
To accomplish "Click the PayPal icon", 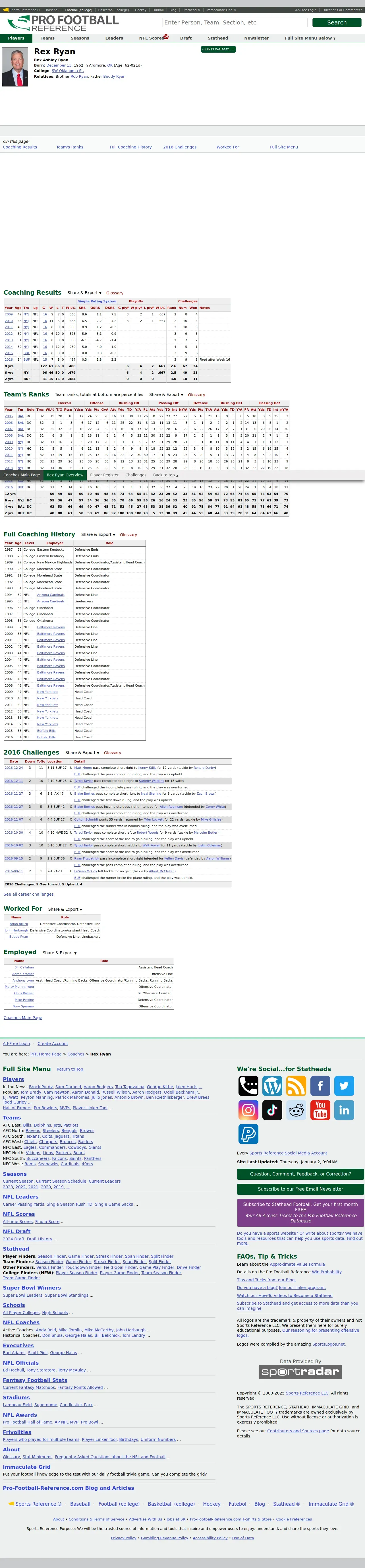I will tap(248, 1134).
